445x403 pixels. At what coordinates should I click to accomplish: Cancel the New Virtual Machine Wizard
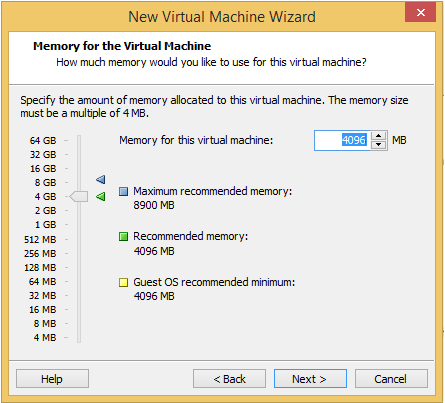(x=391, y=379)
